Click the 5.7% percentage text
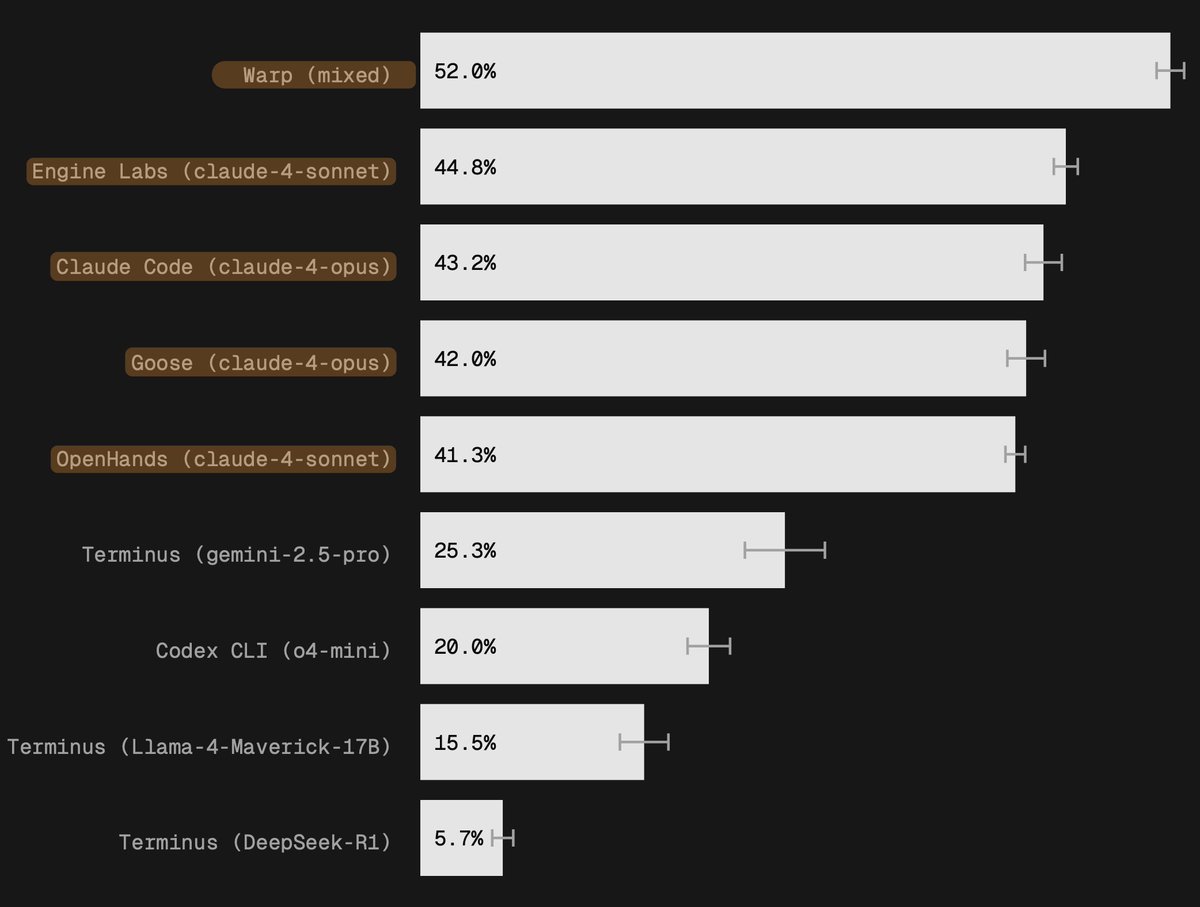1200x907 pixels. (459, 840)
